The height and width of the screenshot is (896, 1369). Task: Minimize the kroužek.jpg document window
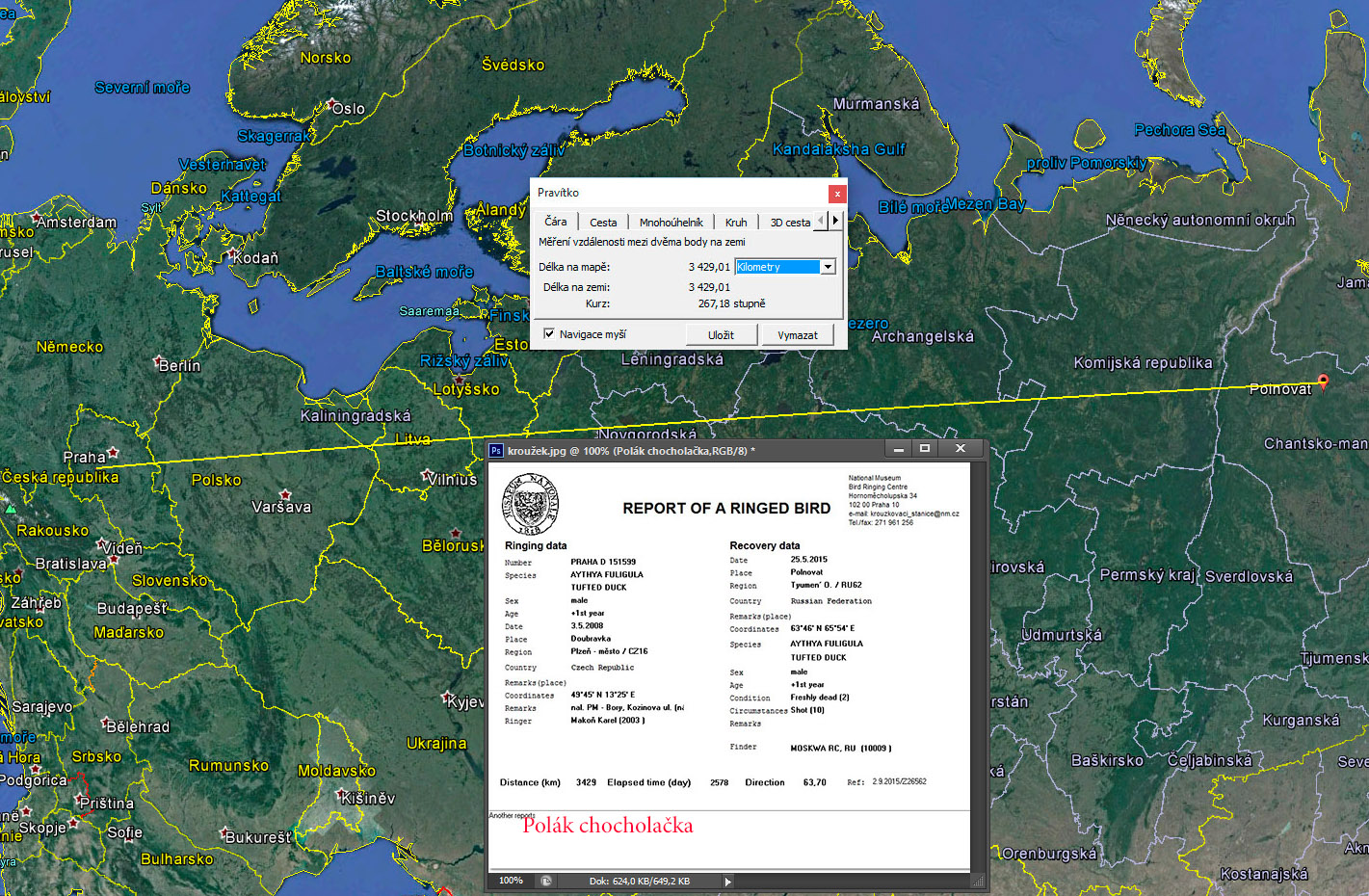(x=898, y=449)
